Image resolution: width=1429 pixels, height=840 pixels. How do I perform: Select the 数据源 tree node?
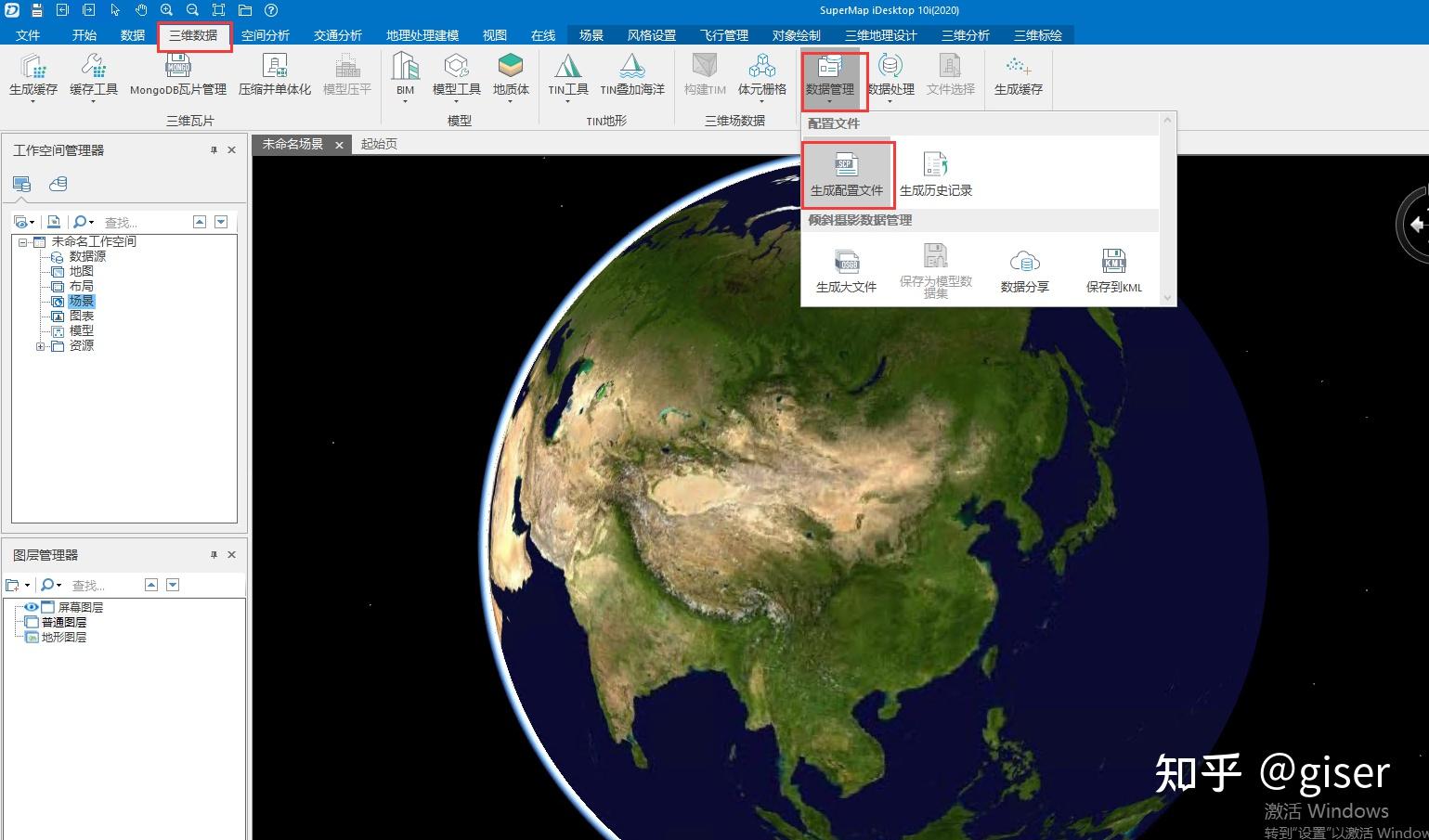click(x=88, y=256)
